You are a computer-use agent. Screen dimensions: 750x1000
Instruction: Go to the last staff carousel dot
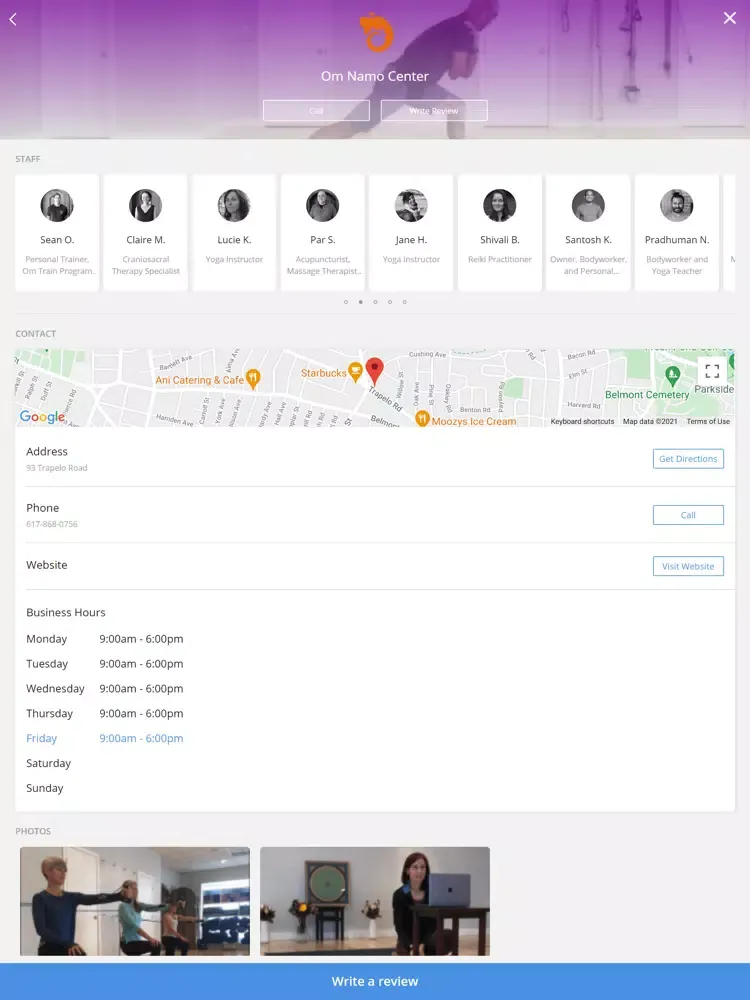(x=404, y=302)
